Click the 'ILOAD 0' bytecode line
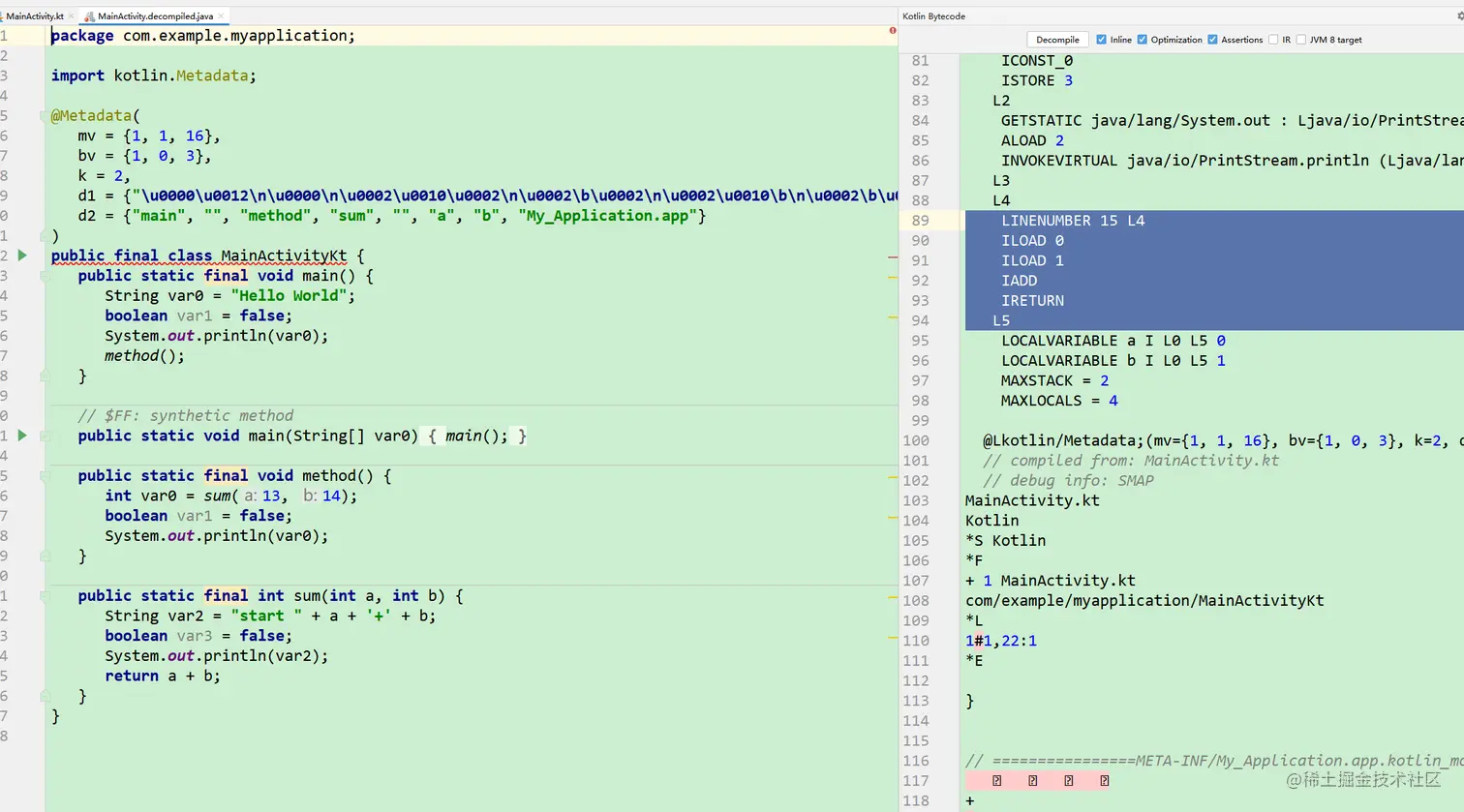Screen dimensions: 1464x812 [x=1032, y=241]
